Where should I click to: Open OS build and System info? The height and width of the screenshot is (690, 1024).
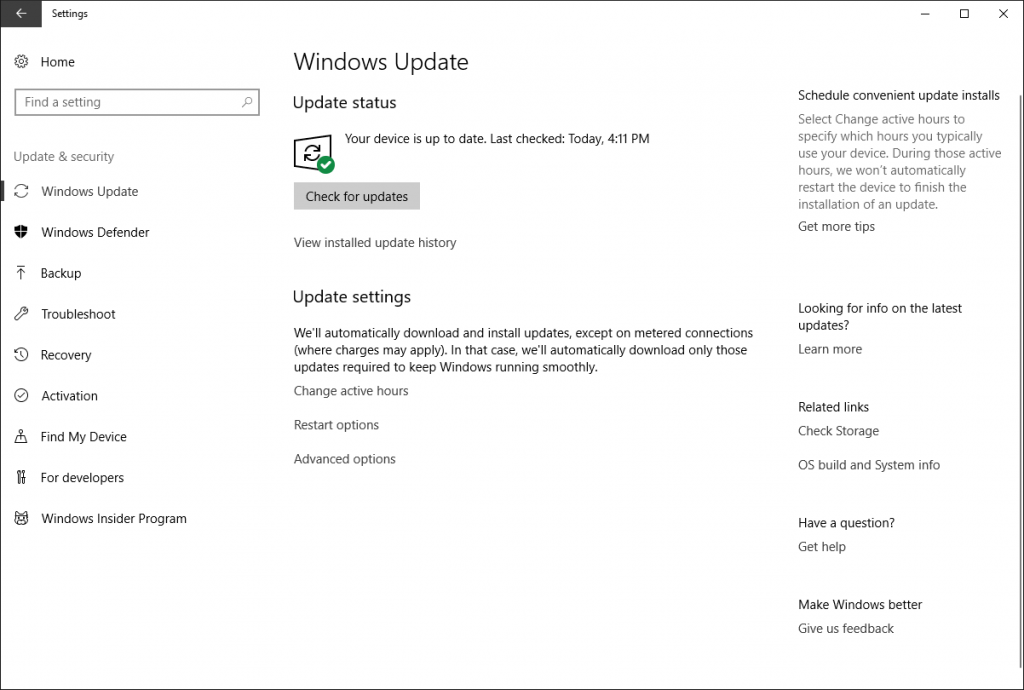tap(869, 464)
